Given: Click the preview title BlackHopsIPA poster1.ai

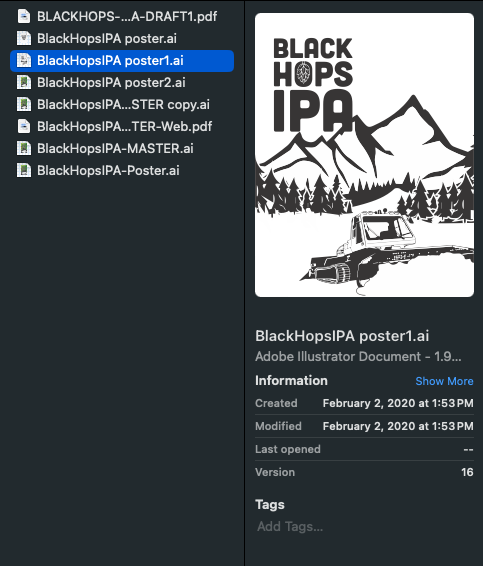Looking at the screenshot, I should 342,336.
